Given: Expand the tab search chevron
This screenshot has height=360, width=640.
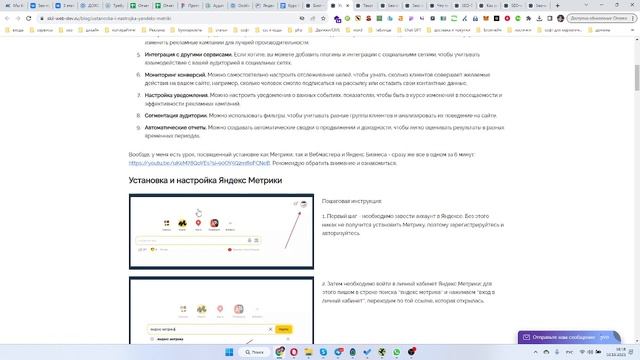Looking at the screenshot, I should (x=586, y=5).
